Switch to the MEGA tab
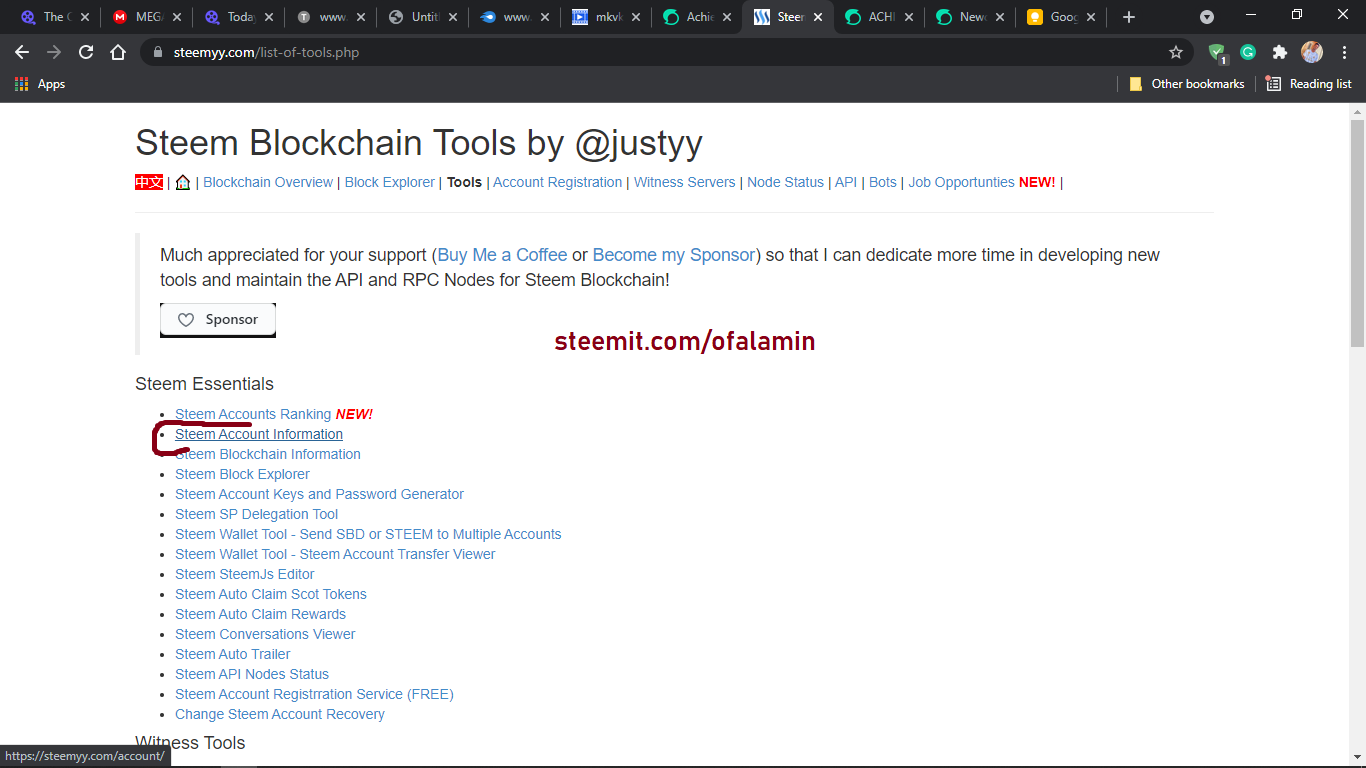Image resolution: width=1366 pixels, height=768 pixels. point(147,17)
